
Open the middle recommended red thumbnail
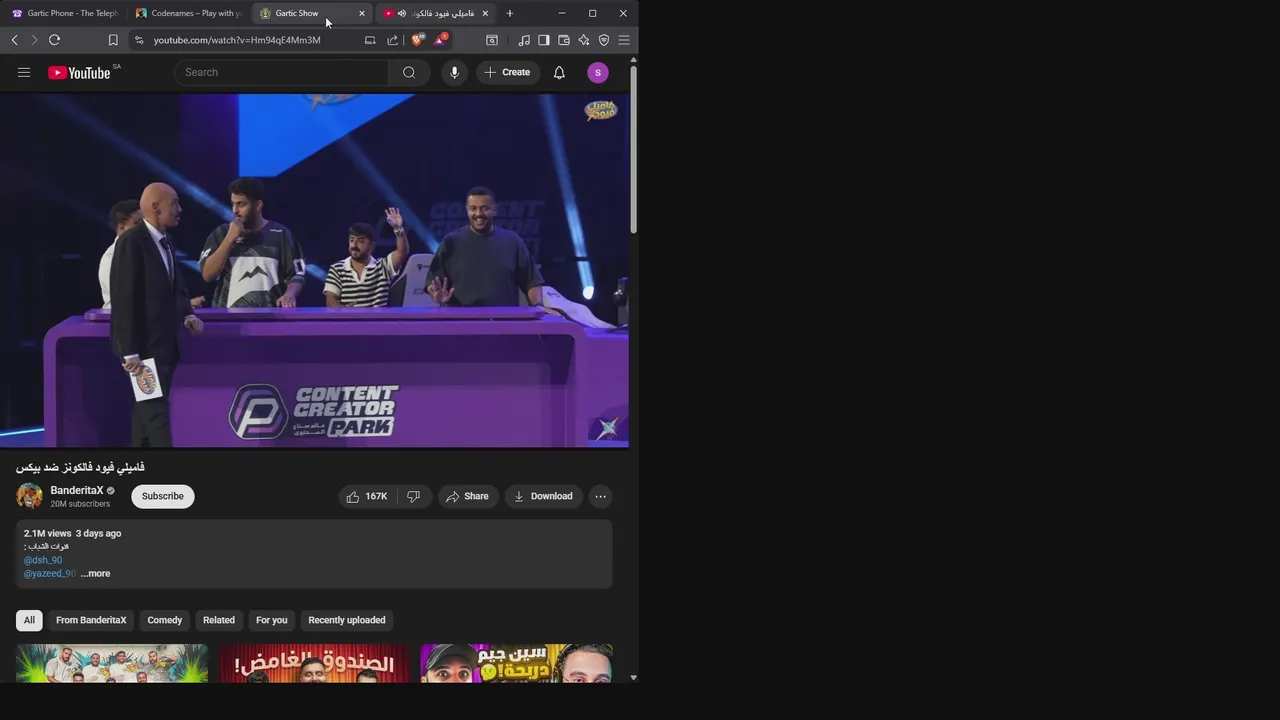[314, 664]
